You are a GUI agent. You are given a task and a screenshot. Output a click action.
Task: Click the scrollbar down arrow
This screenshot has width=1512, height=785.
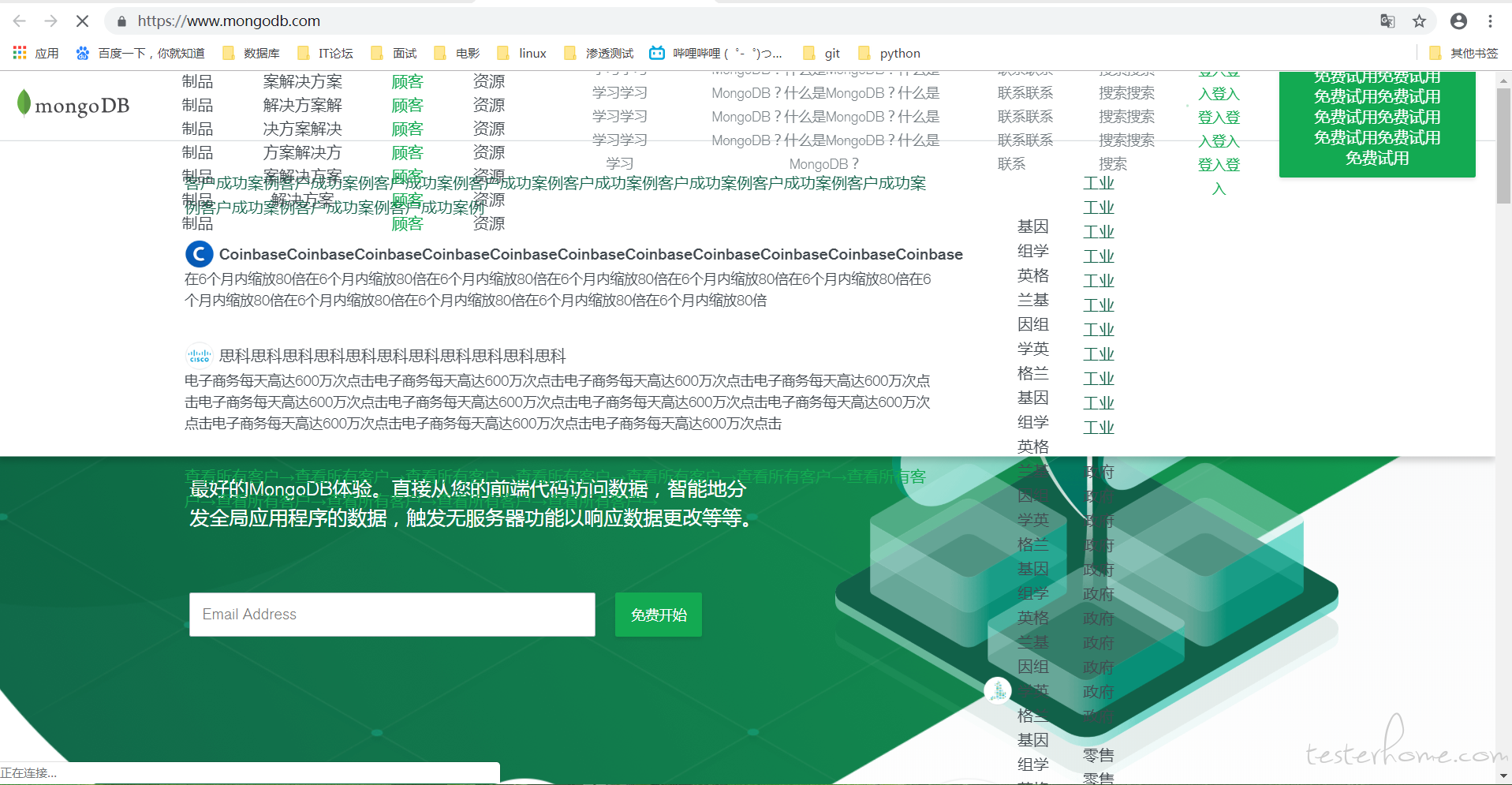(1503, 776)
